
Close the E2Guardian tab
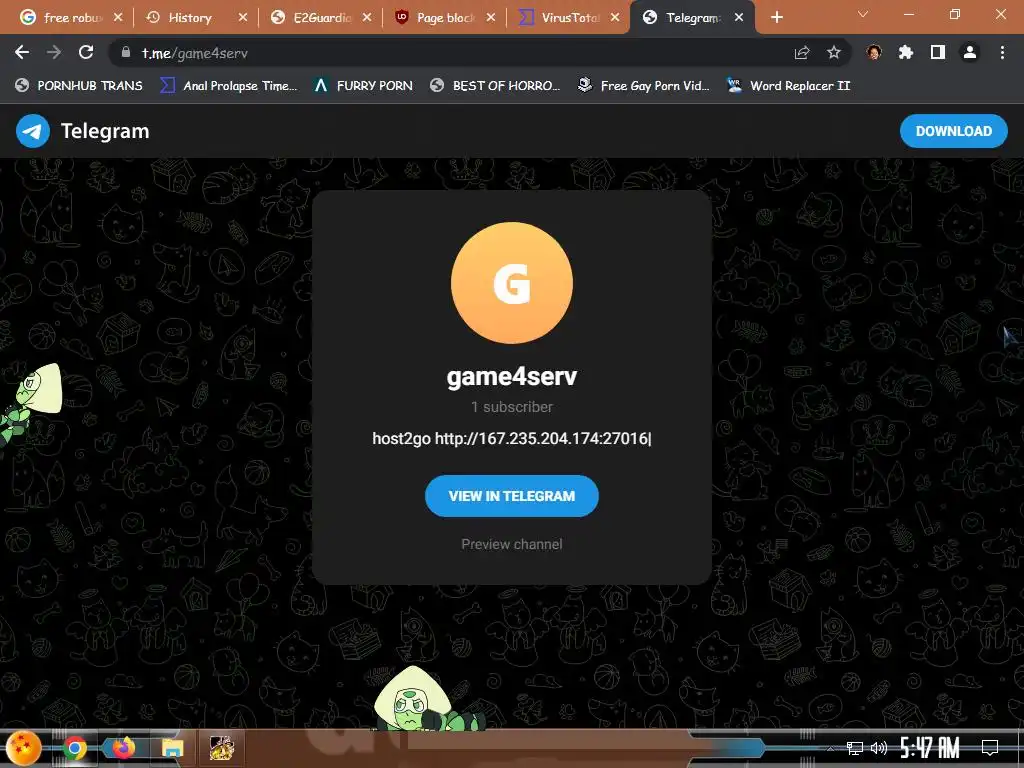pos(367,18)
